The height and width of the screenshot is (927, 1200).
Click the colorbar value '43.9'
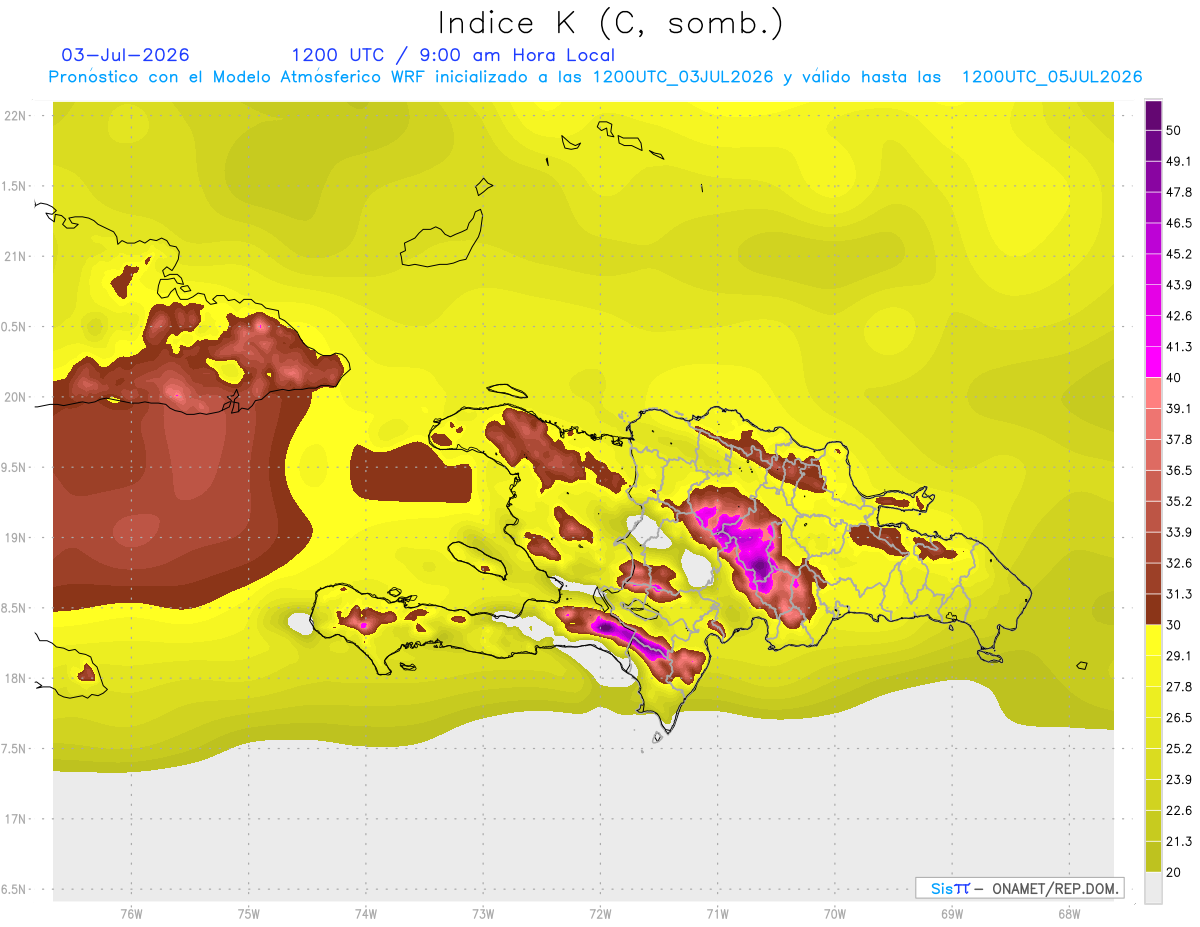(1179, 285)
